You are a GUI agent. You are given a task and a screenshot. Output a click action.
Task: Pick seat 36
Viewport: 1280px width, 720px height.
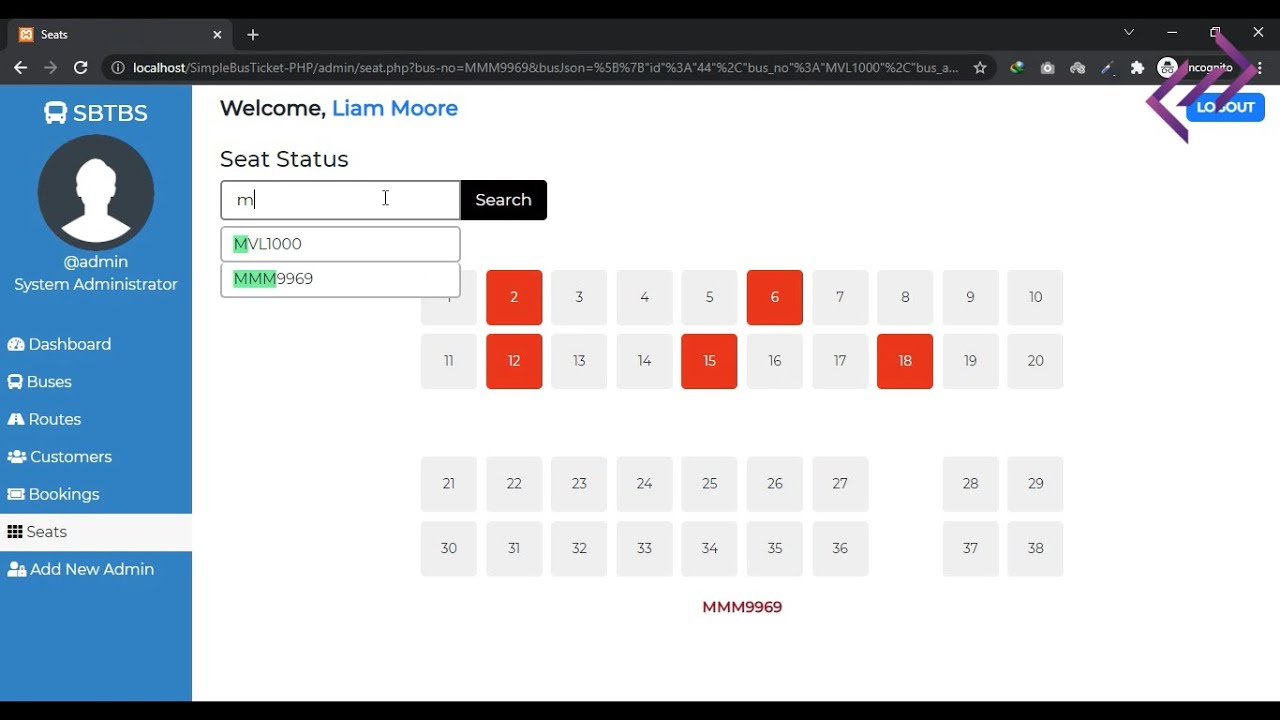[x=840, y=548]
